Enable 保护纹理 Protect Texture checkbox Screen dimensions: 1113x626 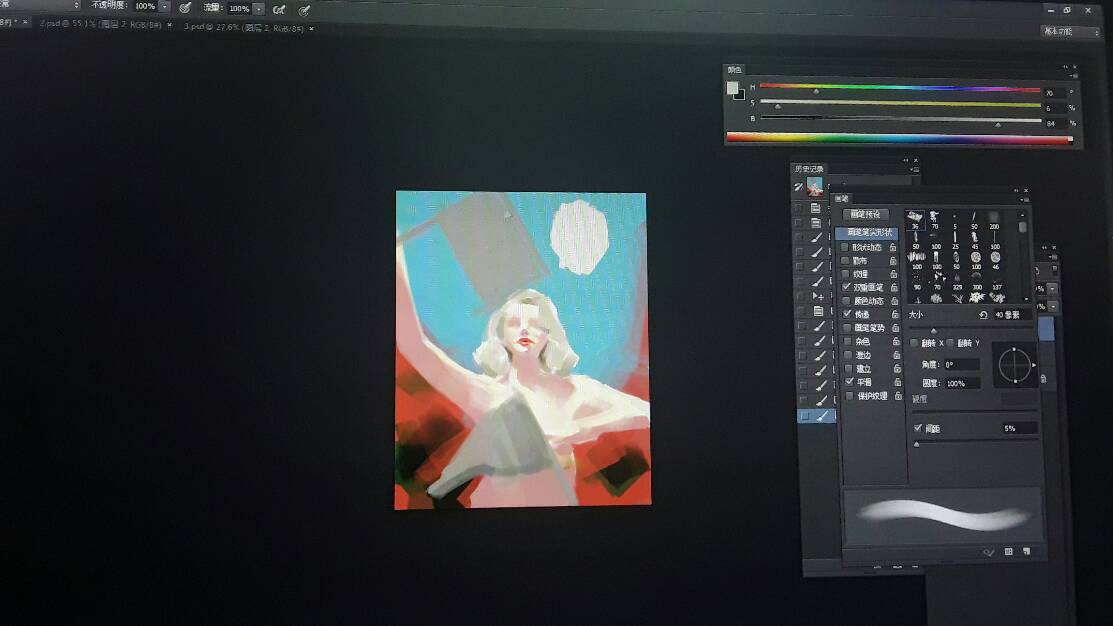[850, 396]
